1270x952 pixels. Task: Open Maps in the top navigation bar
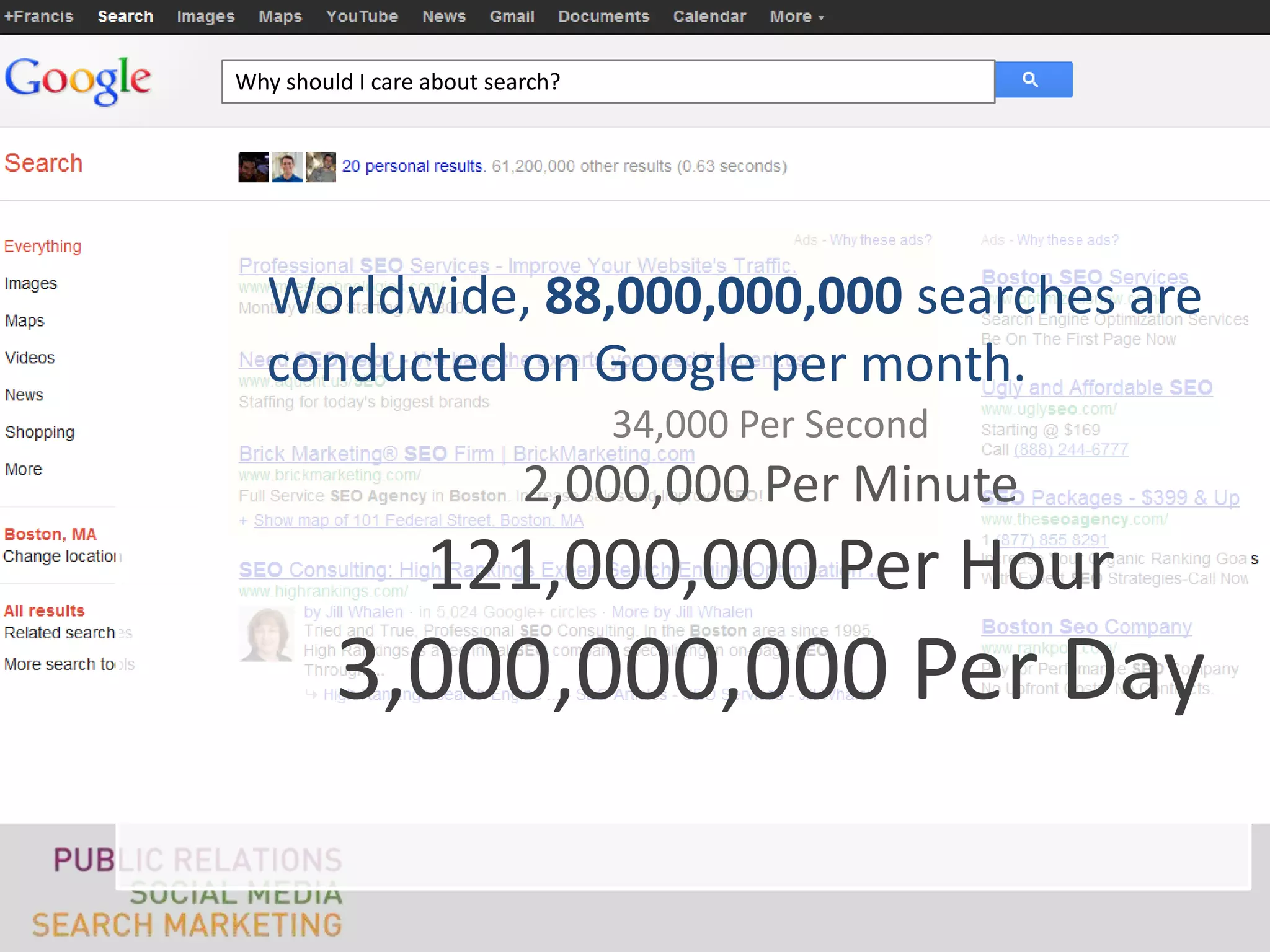tap(280, 17)
